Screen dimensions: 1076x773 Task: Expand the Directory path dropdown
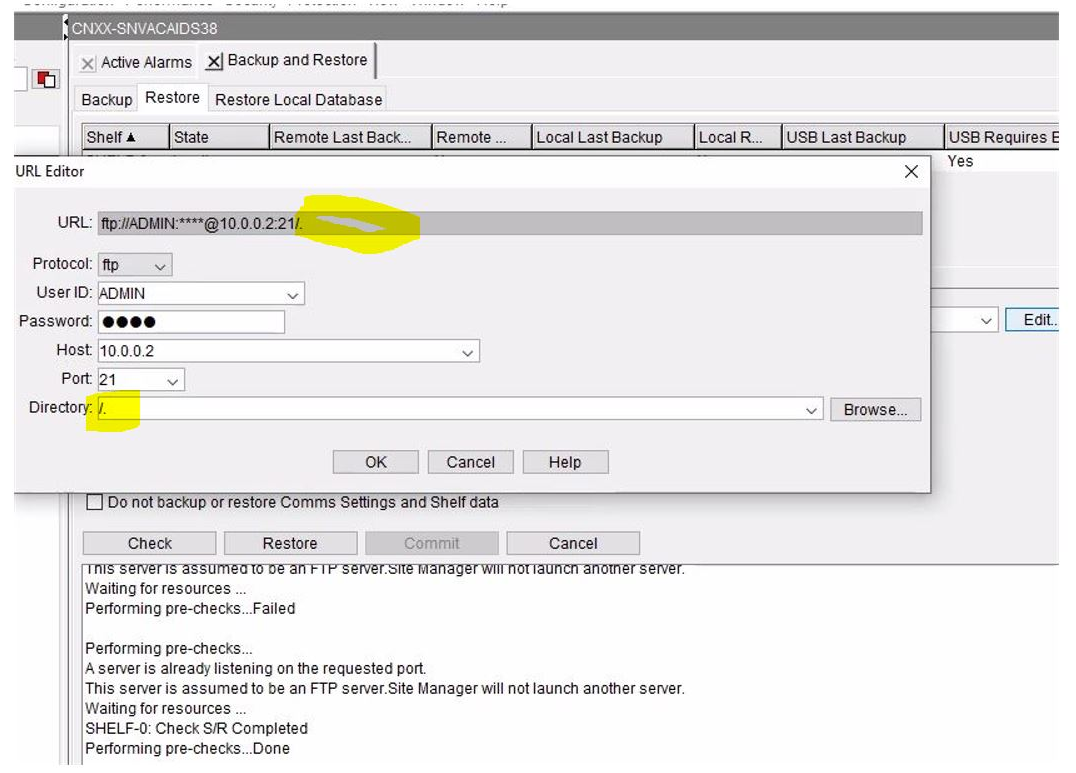click(x=812, y=410)
